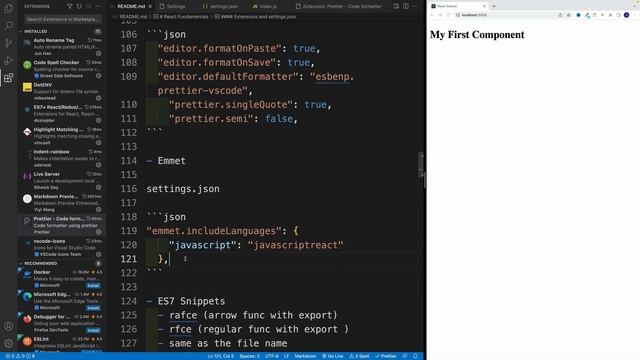
Task: Click the Spell indicator in status bar
Action: (x=359, y=356)
